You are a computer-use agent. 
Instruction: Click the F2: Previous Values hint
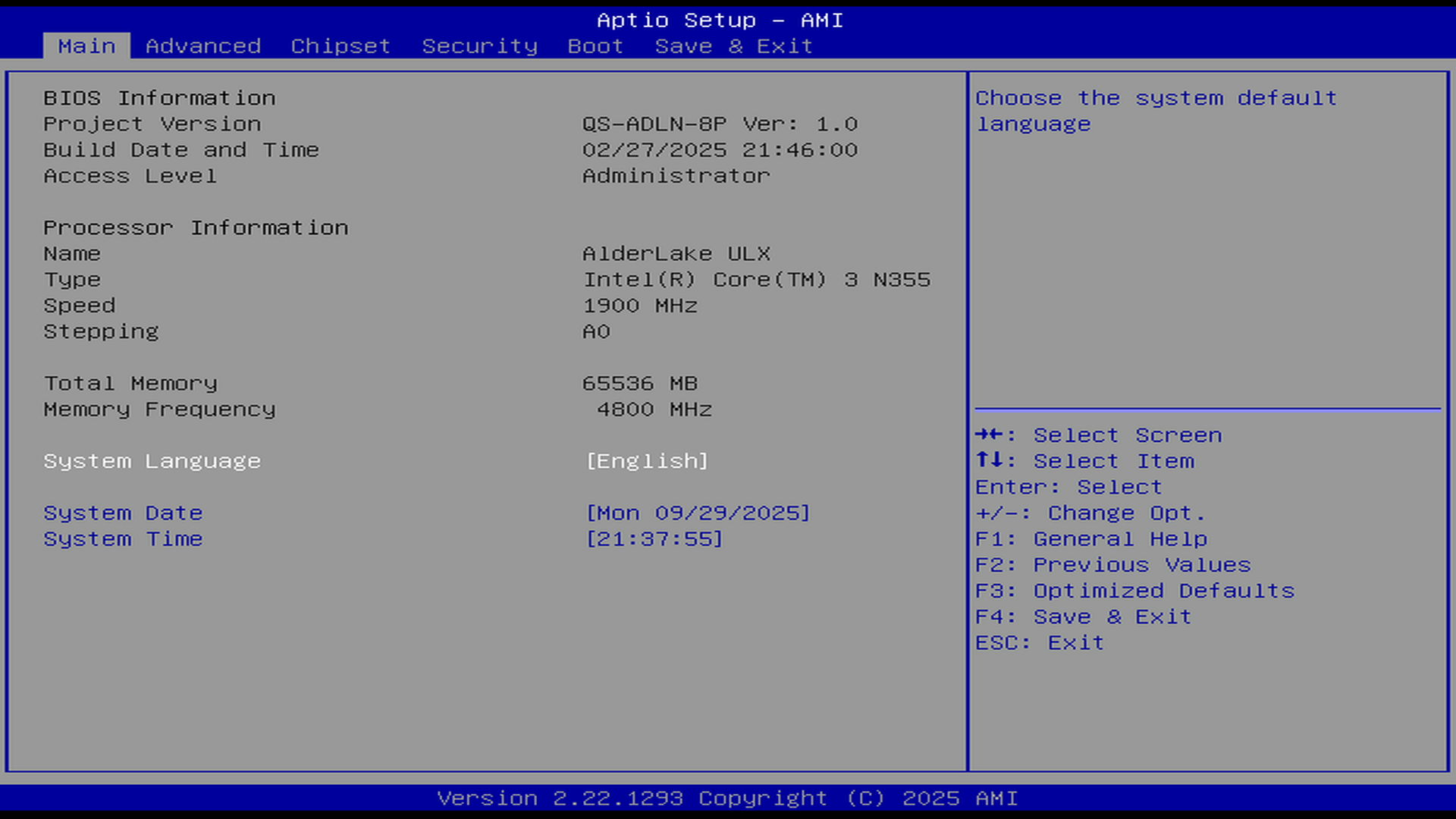pos(1112,565)
